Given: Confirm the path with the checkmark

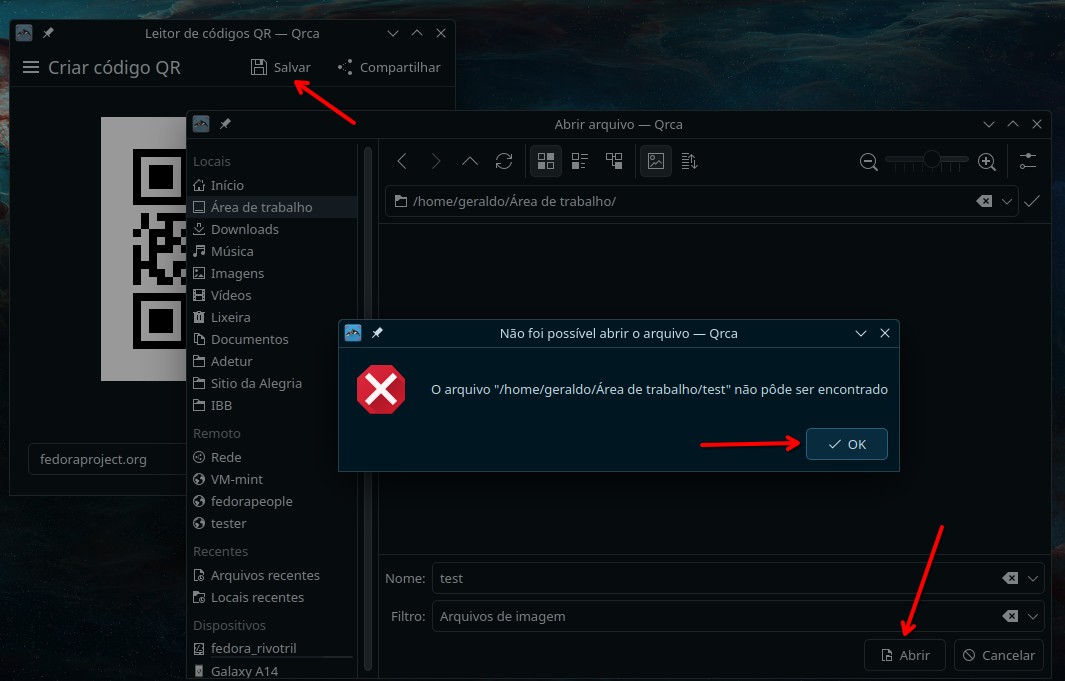Looking at the screenshot, I should click(1032, 201).
